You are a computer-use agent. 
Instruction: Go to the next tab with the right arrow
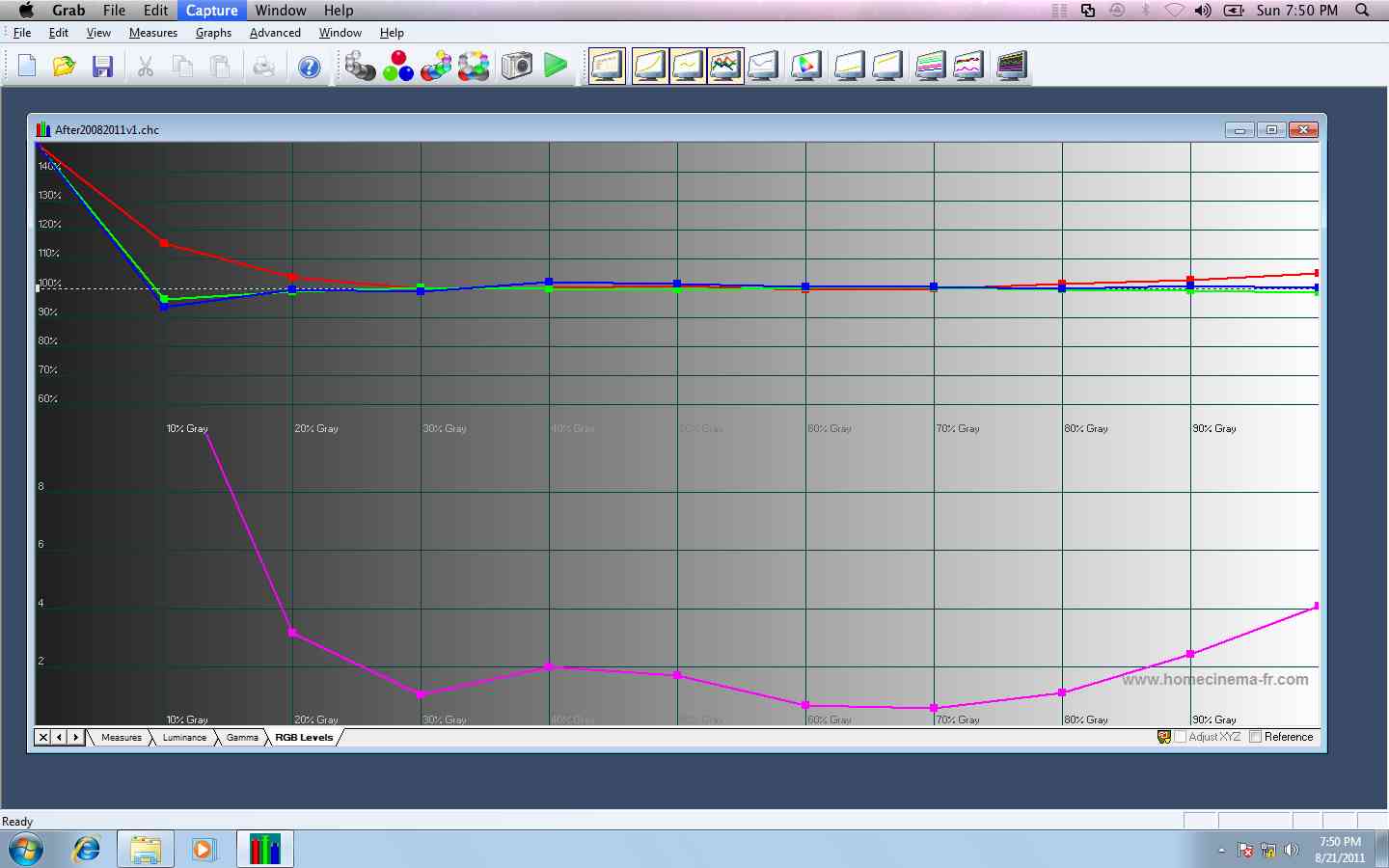[x=75, y=738]
